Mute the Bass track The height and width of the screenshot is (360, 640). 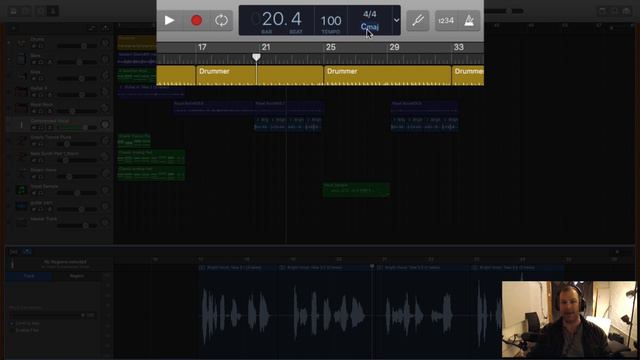pyautogui.click(x=34, y=62)
